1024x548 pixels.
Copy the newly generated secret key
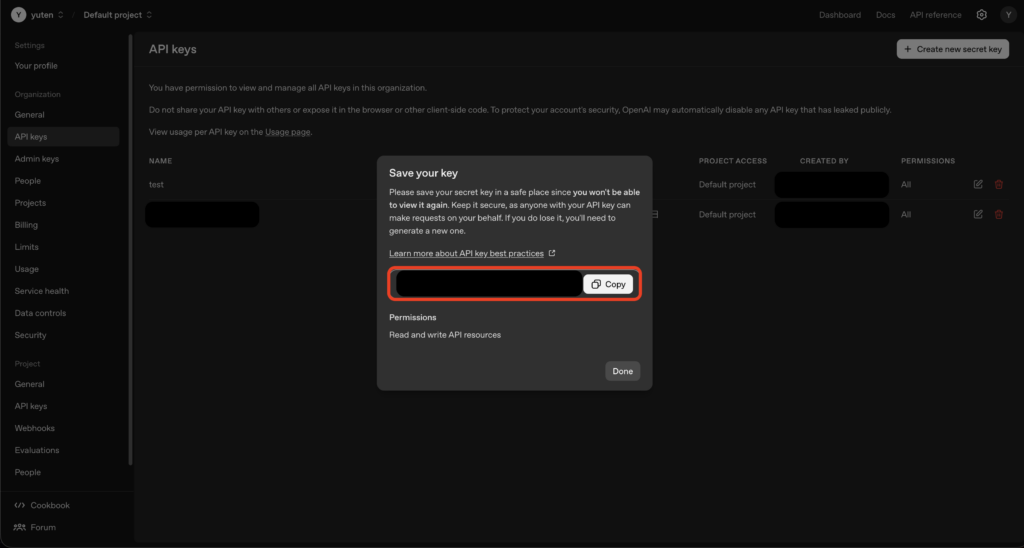pyautogui.click(x=608, y=284)
